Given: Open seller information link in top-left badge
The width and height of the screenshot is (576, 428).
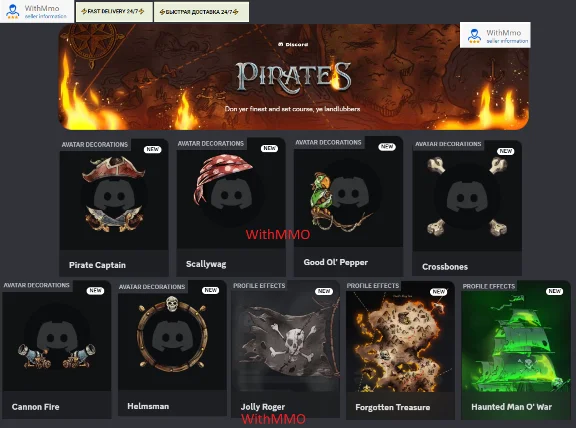Looking at the screenshot, I should coord(46,16).
